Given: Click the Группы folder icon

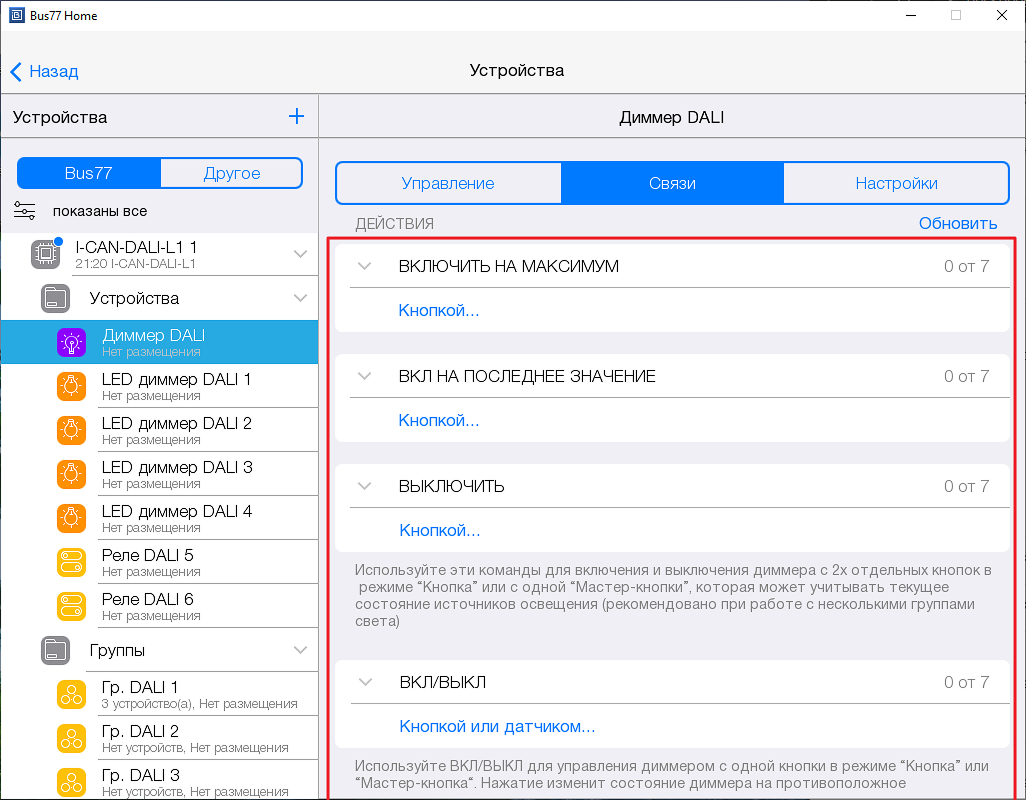Looking at the screenshot, I should [56, 650].
